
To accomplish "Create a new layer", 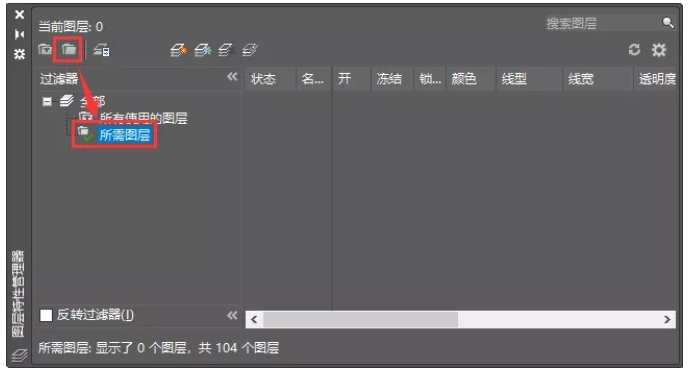I will [178, 50].
